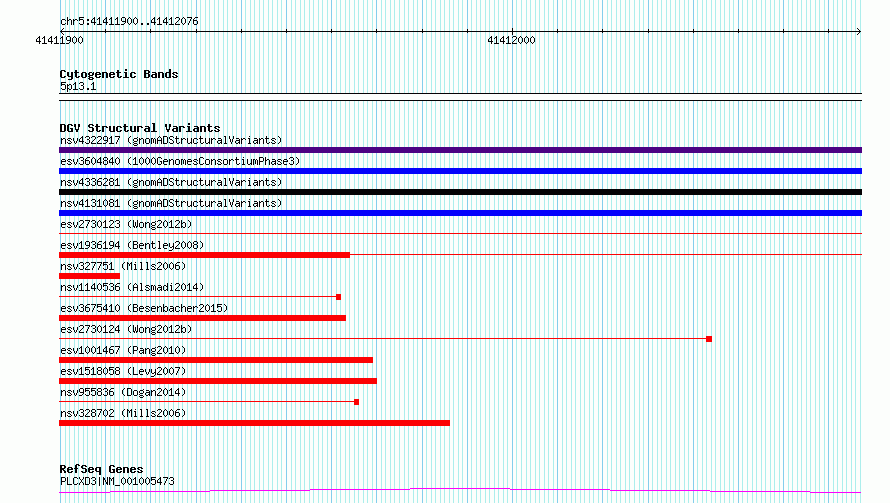Click the chr5:41411900..41412076 region label
This screenshot has height=503, width=890.
click(129, 22)
